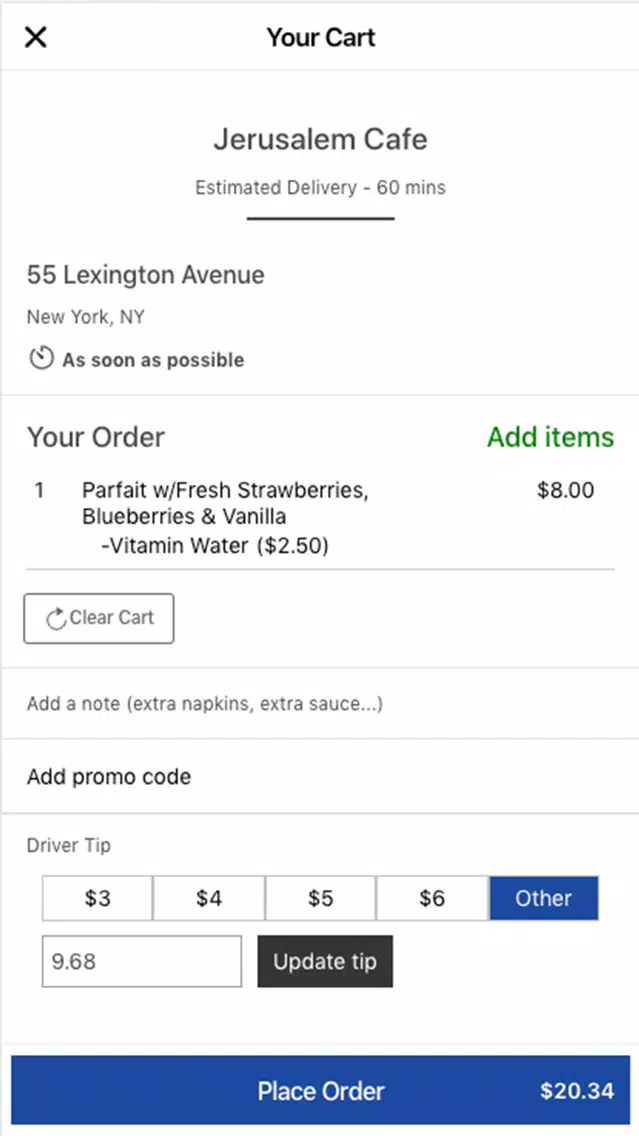Tap the clock icon beside As soon as possible

click(x=41, y=359)
